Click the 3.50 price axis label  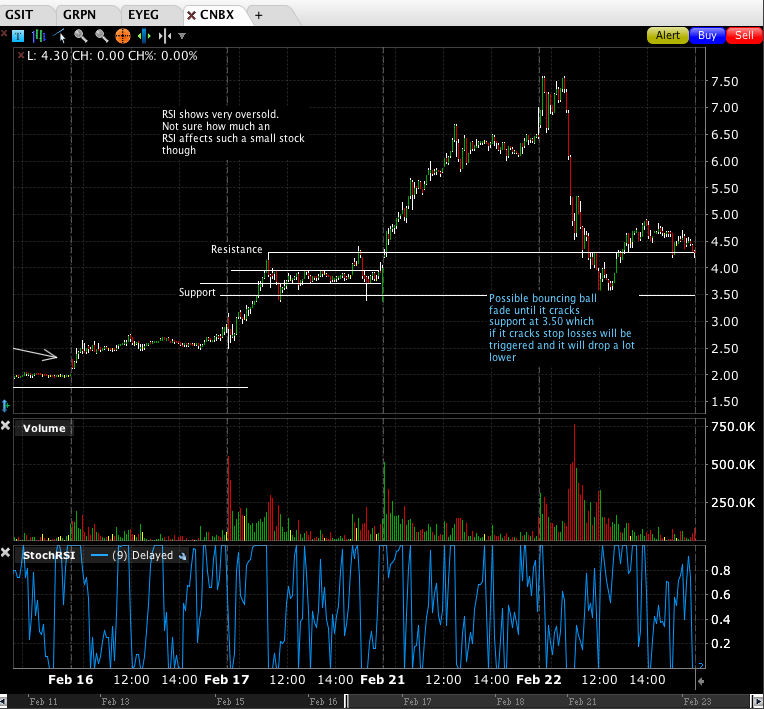tap(725, 294)
